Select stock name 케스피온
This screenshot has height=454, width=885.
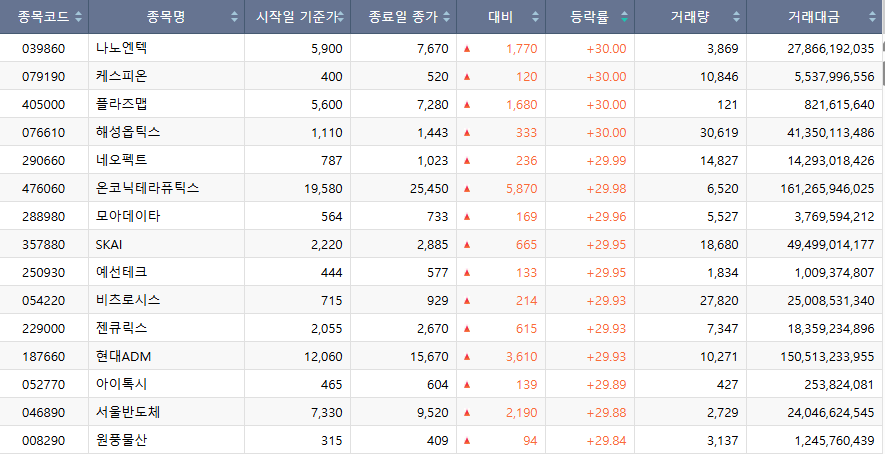(x=121, y=76)
